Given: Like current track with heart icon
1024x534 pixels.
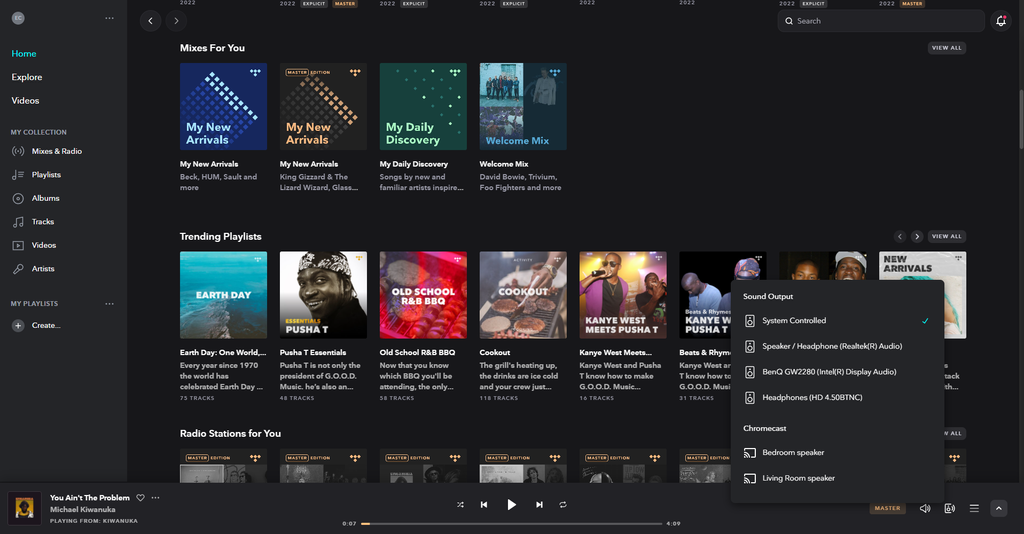Looking at the screenshot, I should (140, 497).
